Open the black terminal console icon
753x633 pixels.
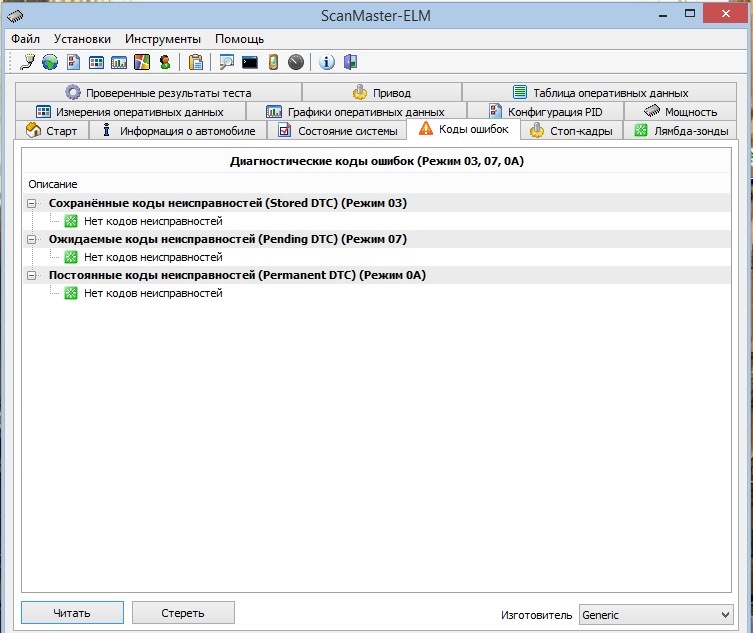250,62
